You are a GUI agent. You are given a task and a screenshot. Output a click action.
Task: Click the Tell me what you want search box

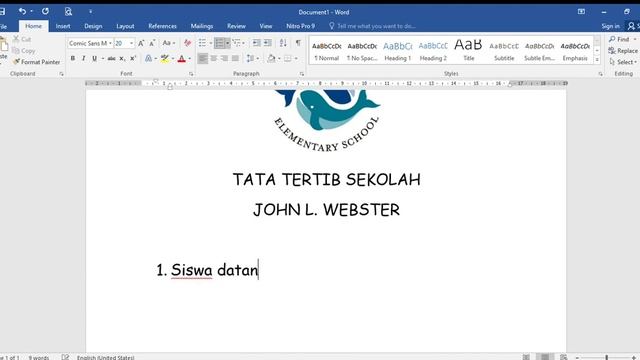(372, 26)
